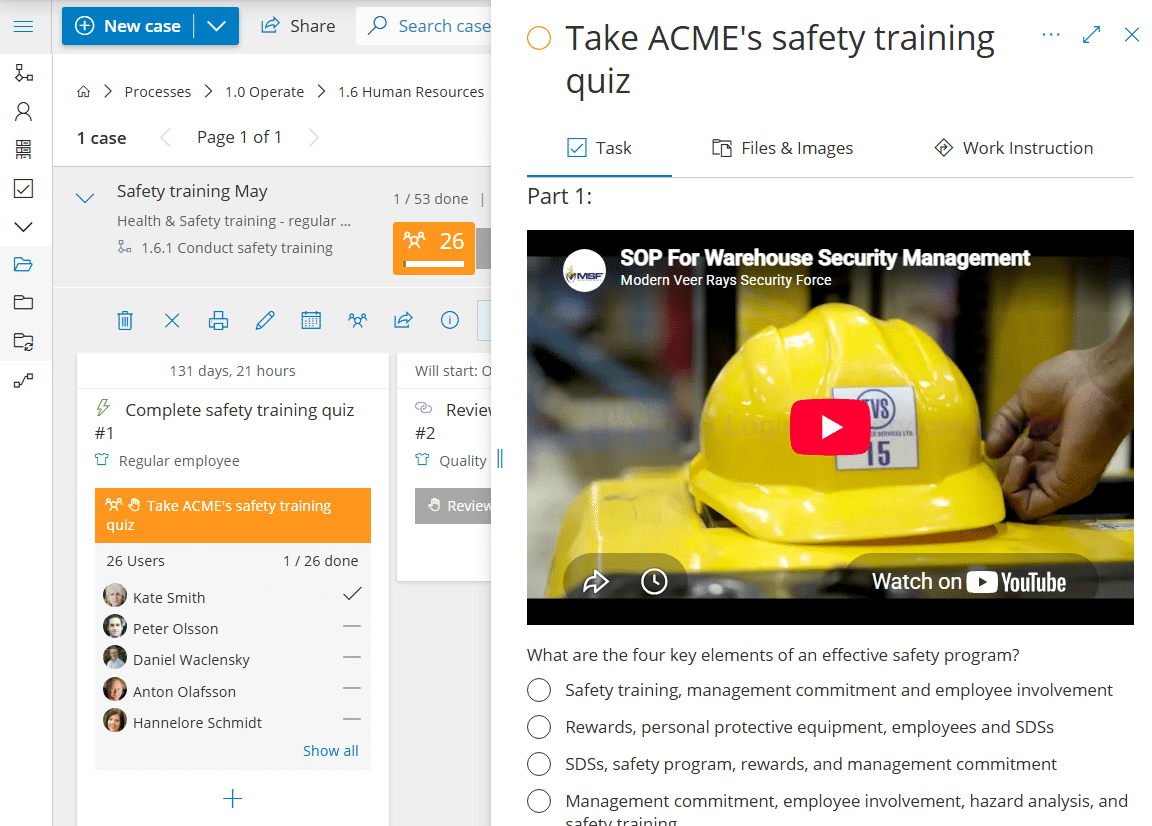Viewport: 1152px width, 826px height.
Task: Delete the case with trash icon
Action: tap(125, 320)
